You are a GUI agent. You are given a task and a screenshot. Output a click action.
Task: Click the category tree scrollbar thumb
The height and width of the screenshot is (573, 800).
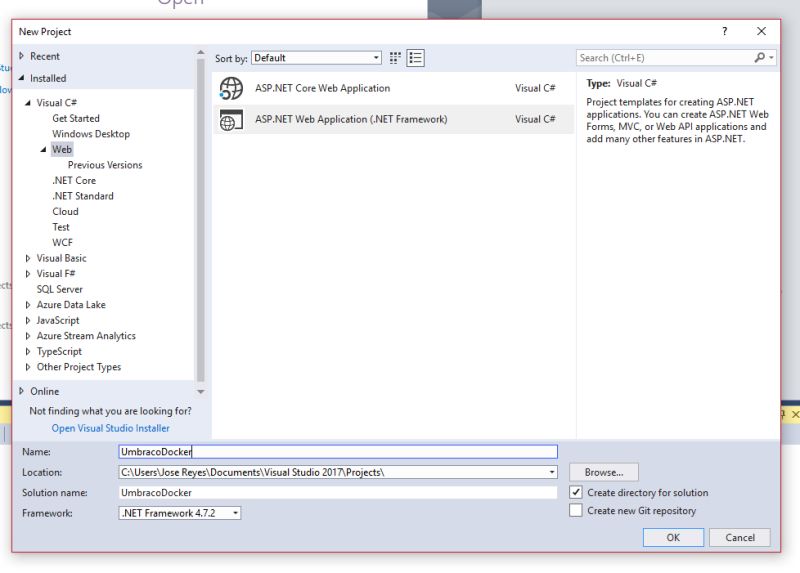[201, 219]
